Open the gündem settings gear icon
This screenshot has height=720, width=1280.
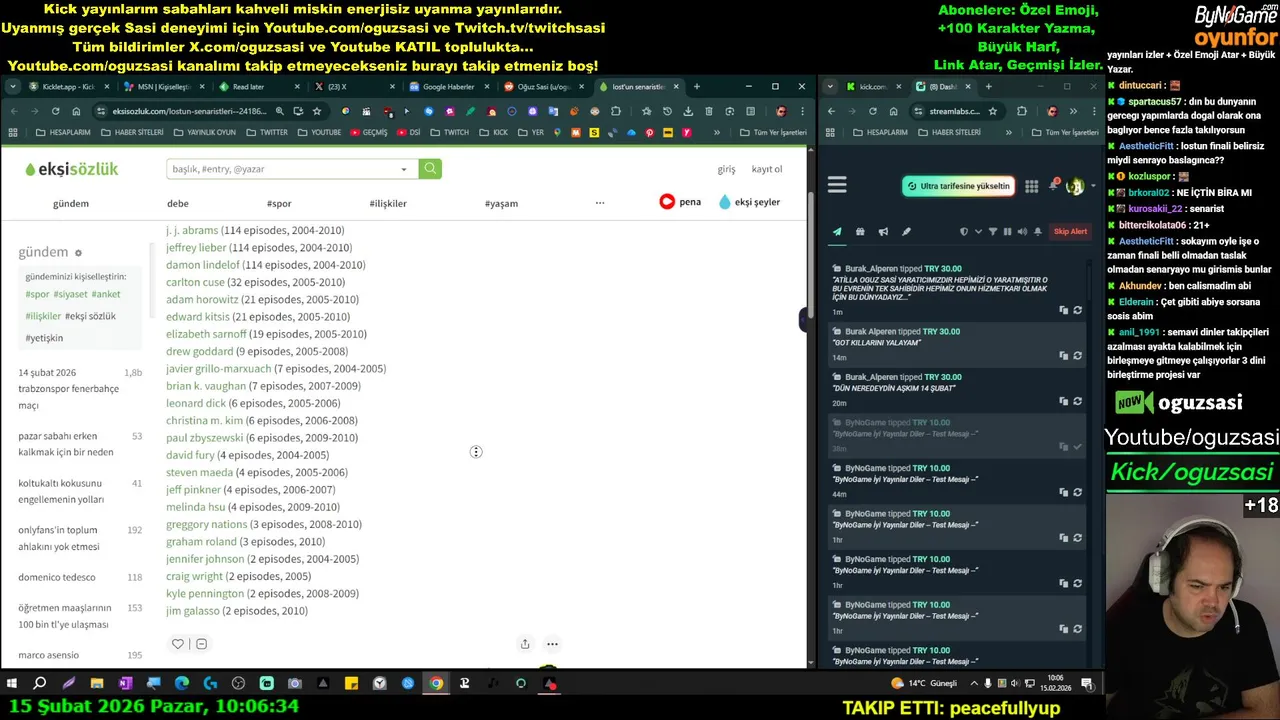click(78, 253)
